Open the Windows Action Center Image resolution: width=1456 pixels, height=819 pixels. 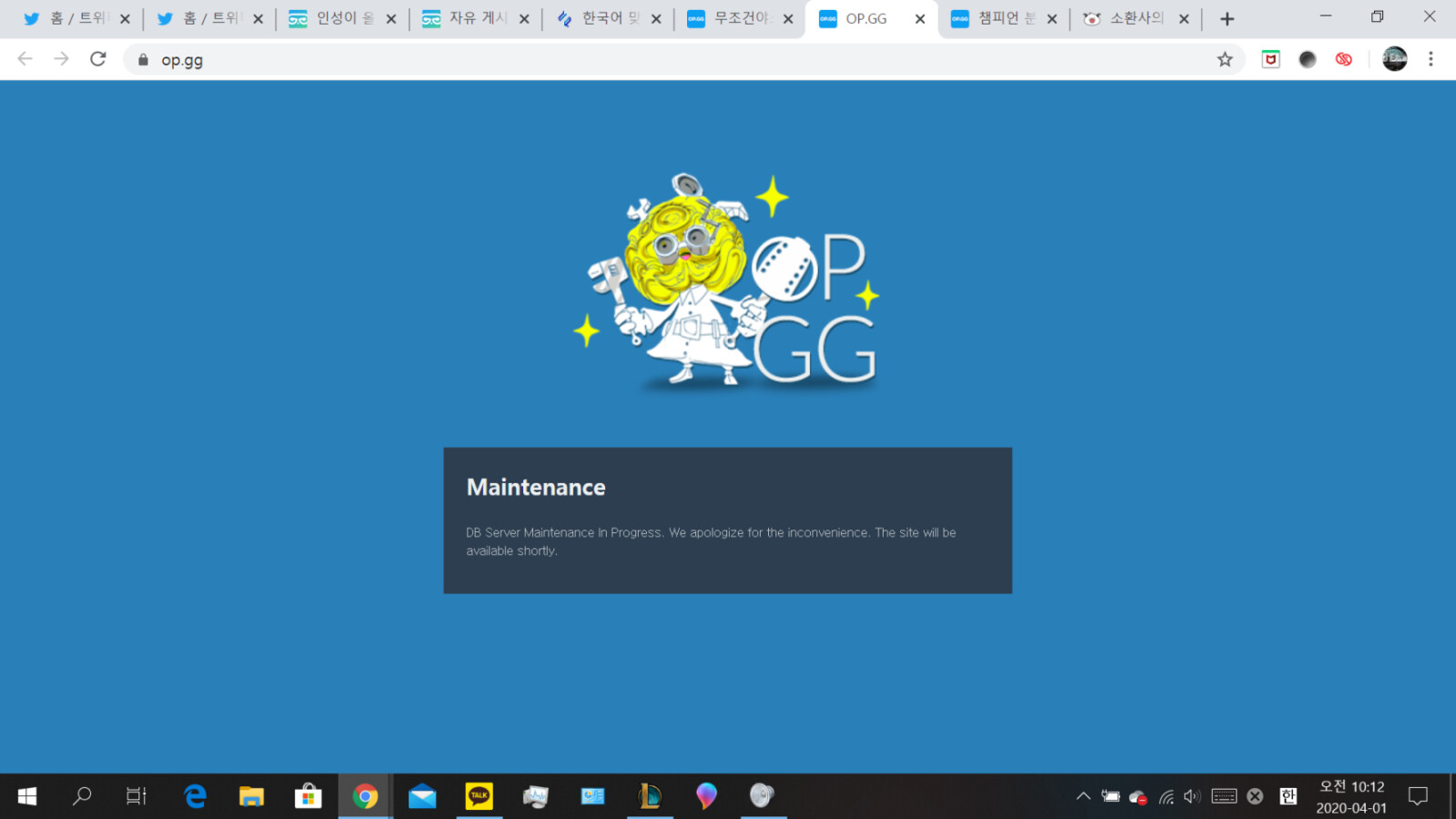pos(1418,796)
